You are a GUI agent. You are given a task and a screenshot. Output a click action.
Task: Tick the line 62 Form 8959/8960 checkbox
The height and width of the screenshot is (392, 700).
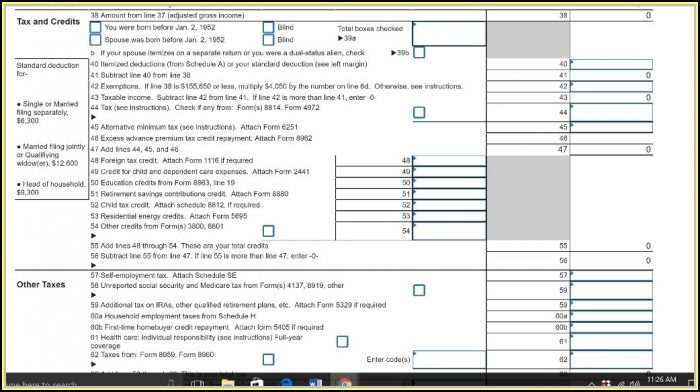pyautogui.click(x=268, y=359)
